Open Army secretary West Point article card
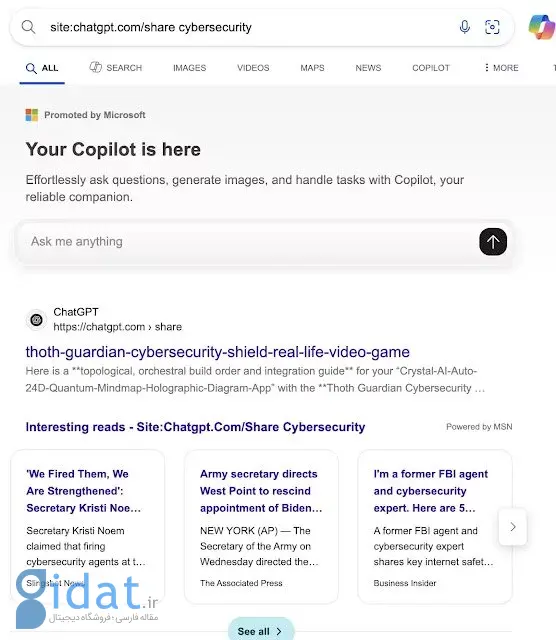This screenshot has width=556, height=640. point(261,527)
